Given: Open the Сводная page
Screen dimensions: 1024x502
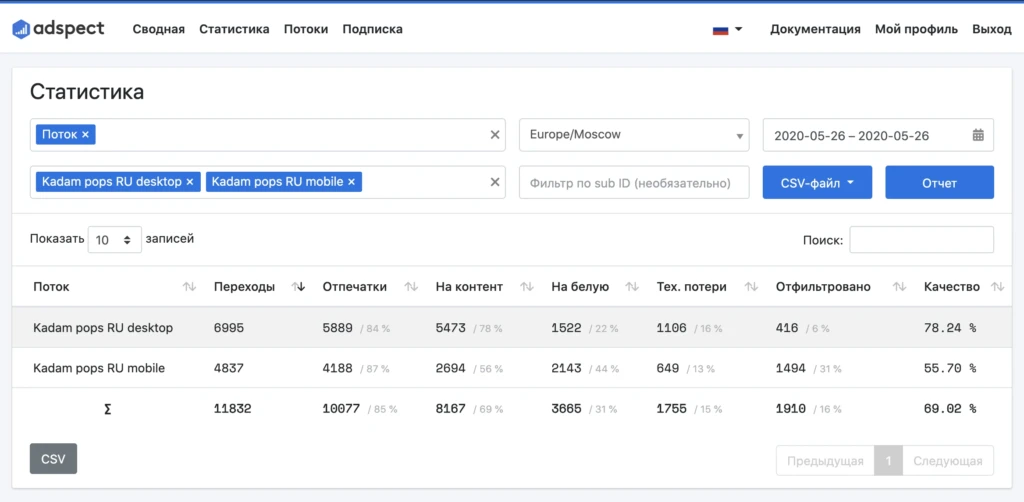Looking at the screenshot, I should coord(159,29).
